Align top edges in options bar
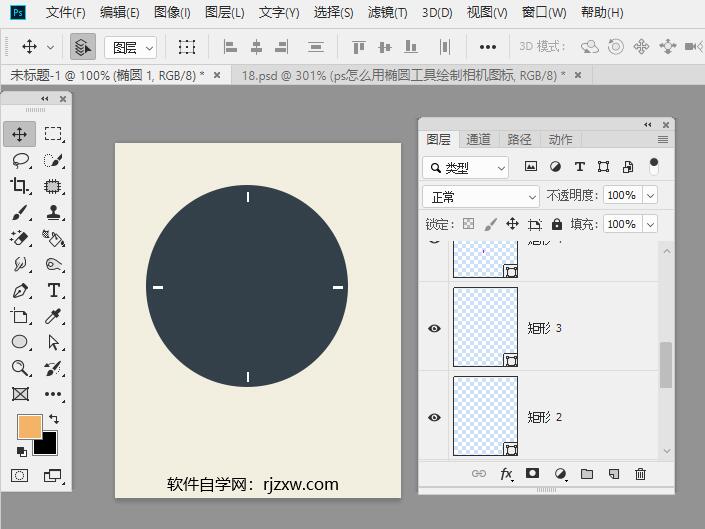 tap(358, 47)
